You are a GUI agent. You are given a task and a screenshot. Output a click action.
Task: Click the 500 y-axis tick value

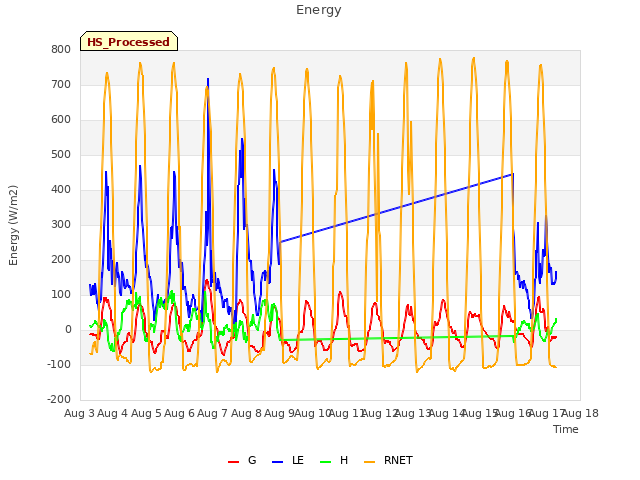tap(61, 155)
